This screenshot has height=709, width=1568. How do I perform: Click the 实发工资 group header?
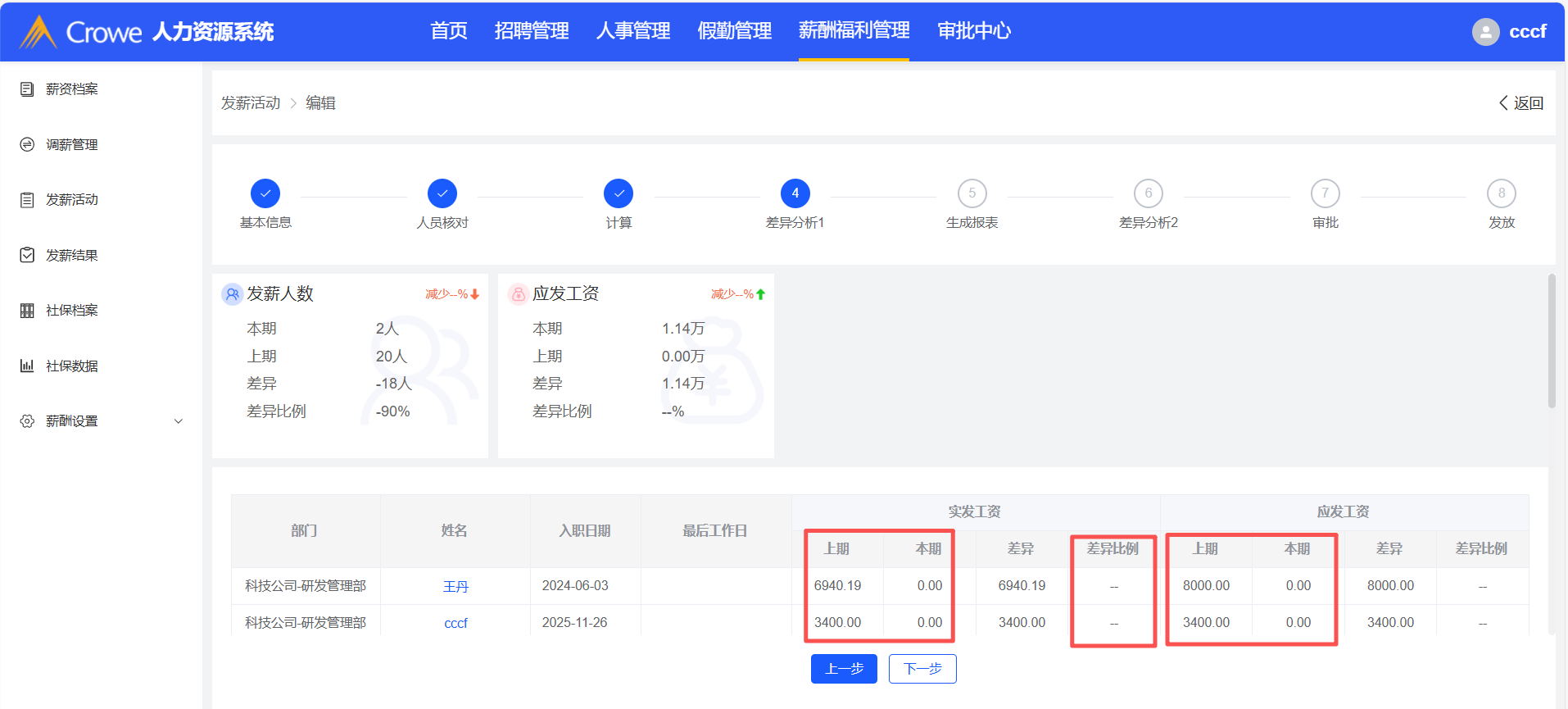point(975,512)
